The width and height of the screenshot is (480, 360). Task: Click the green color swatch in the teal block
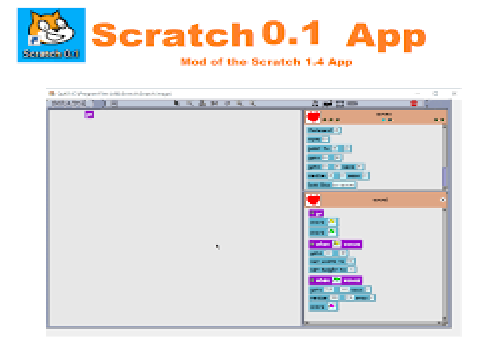pos(332,231)
